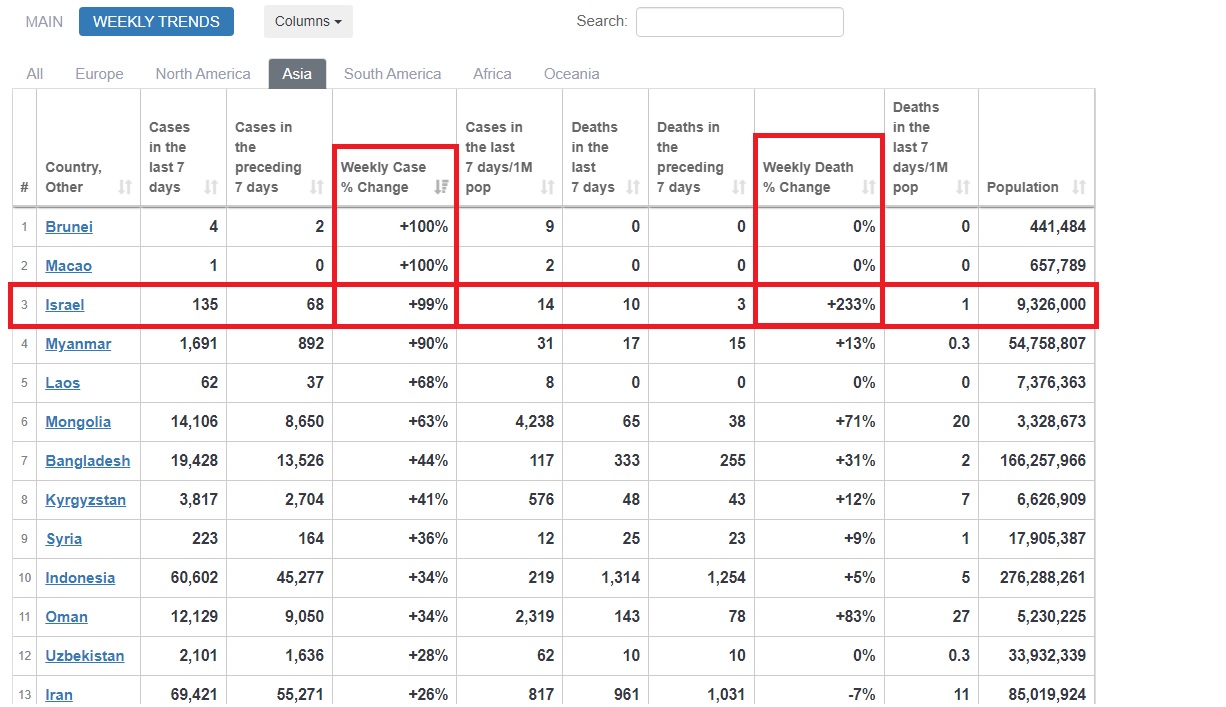Image resolution: width=1226 pixels, height=707 pixels.
Task: Sort by Population column icon
Action: coord(1079,187)
